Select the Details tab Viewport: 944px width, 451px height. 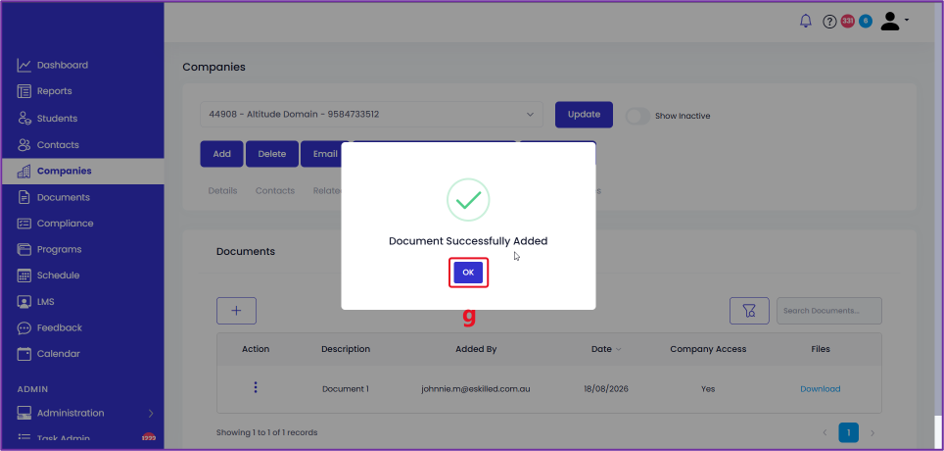[223, 190]
